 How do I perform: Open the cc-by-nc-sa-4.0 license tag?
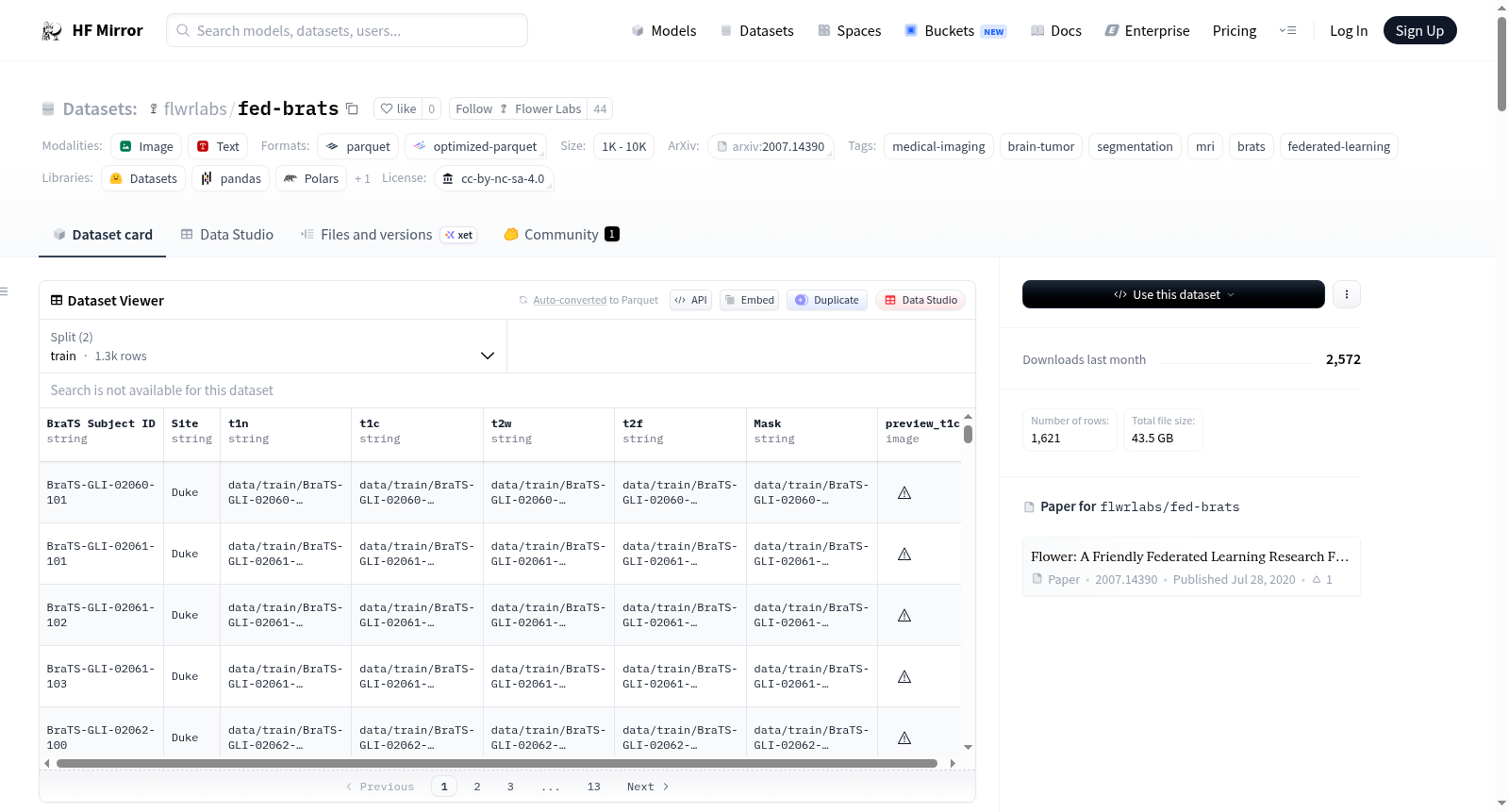pyautogui.click(x=493, y=178)
